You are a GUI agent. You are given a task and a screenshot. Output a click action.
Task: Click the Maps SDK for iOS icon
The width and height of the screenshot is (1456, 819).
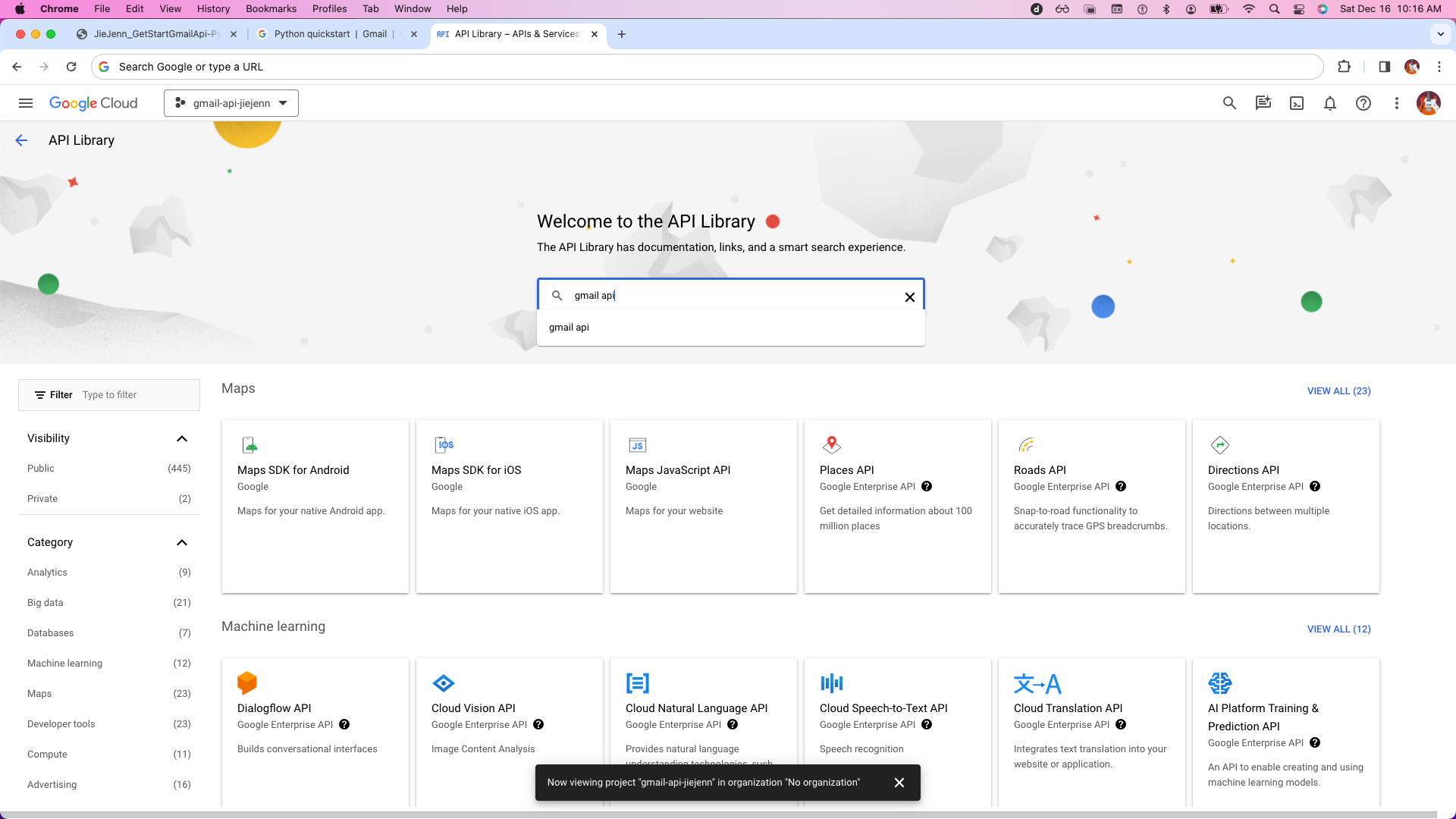(444, 445)
